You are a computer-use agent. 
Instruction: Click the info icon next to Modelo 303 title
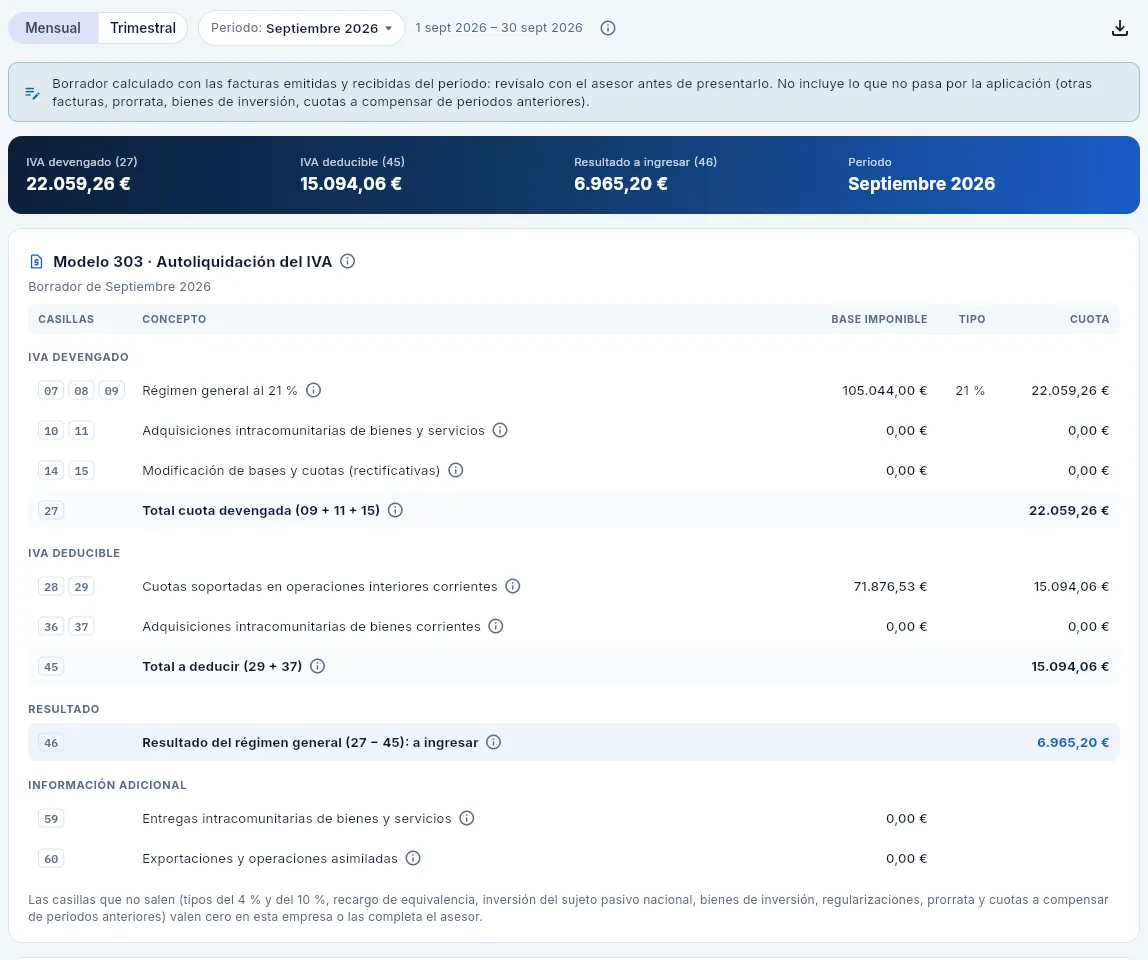pyautogui.click(x=348, y=261)
